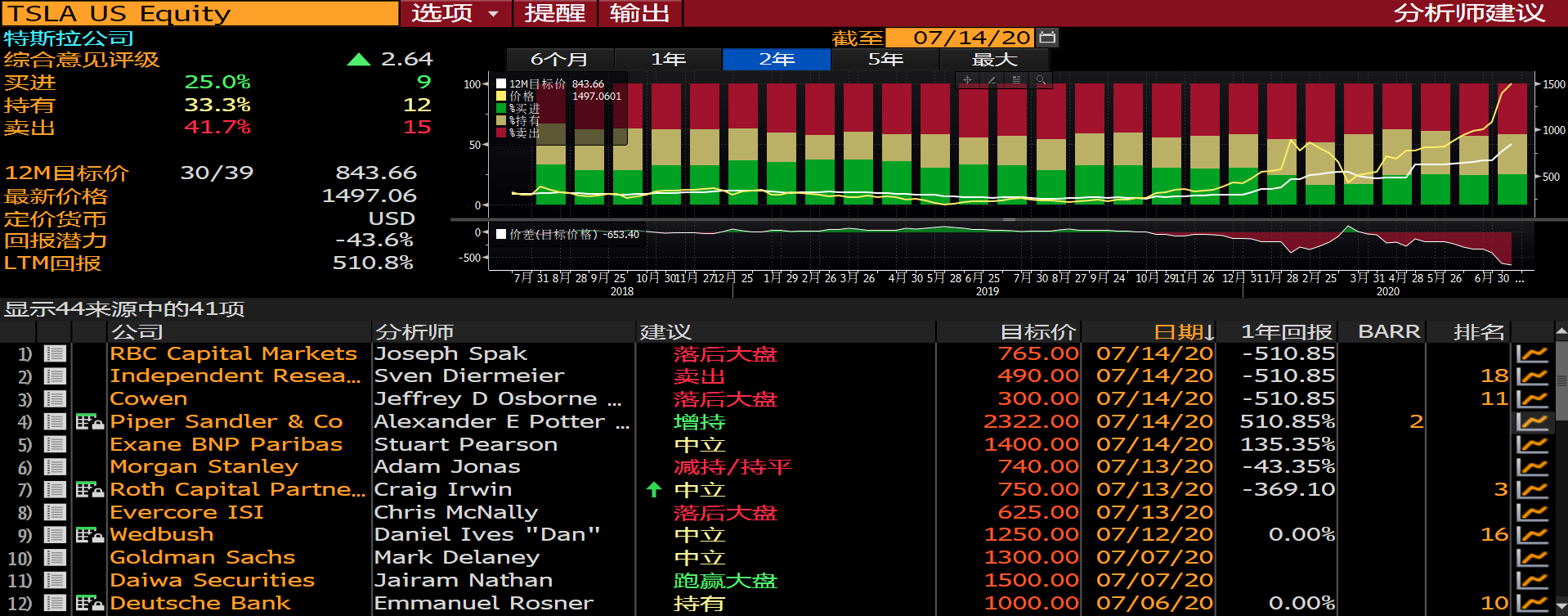Open the Morgan Stanley company link
1568x616 pixels.
click(x=204, y=466)
